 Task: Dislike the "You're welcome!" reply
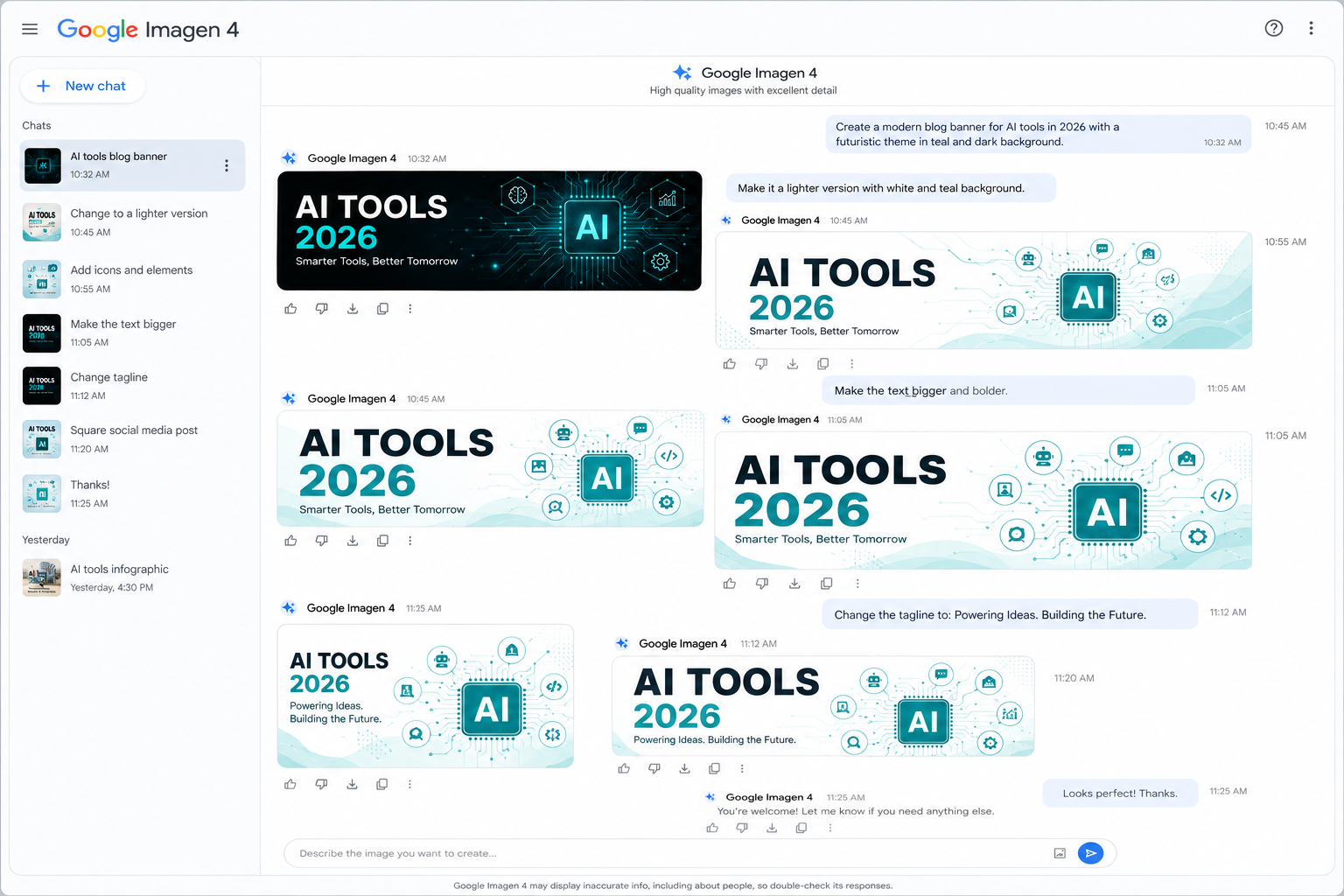click(x=742, y=828)
